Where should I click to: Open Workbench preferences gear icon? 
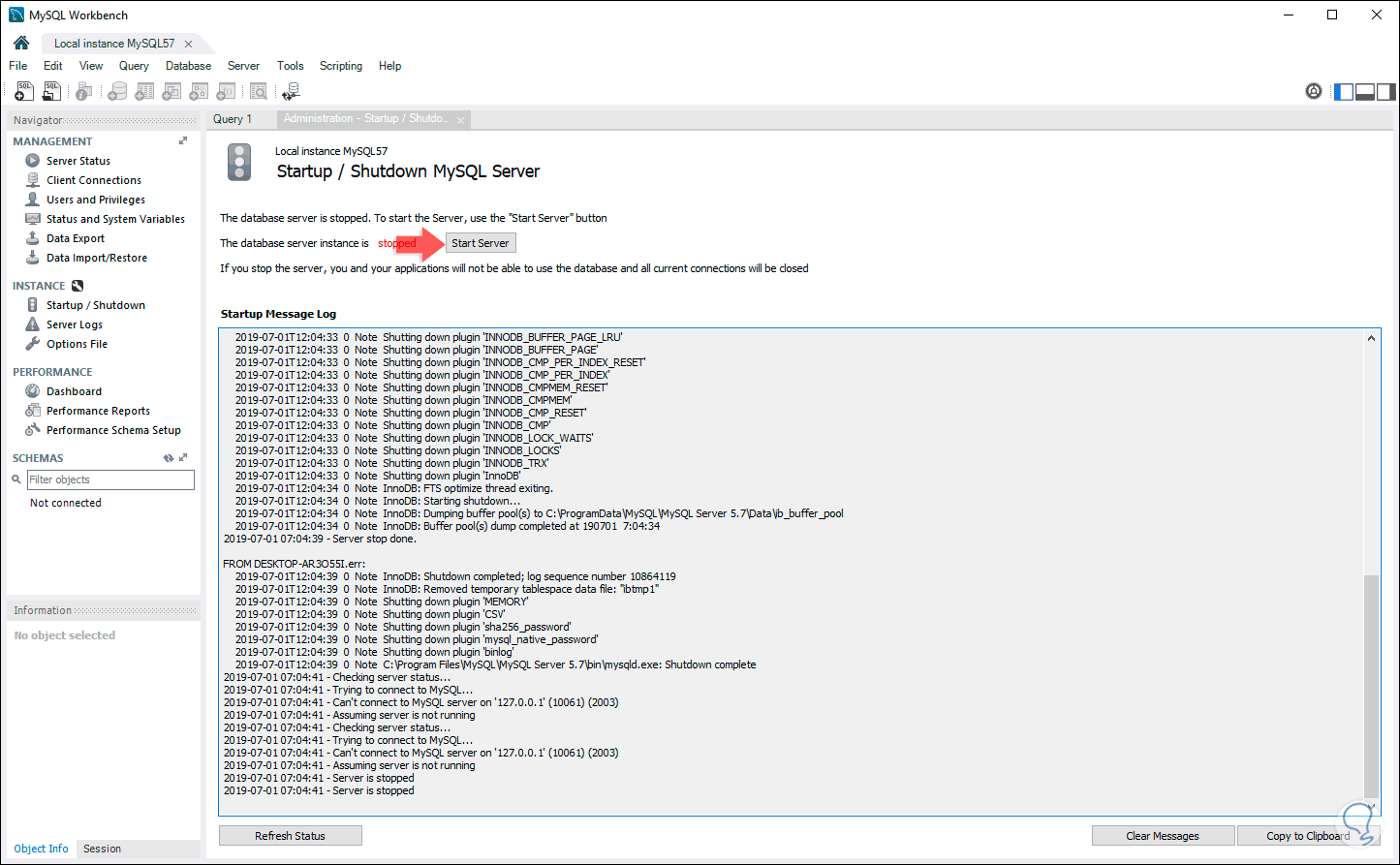(1314, 91)
